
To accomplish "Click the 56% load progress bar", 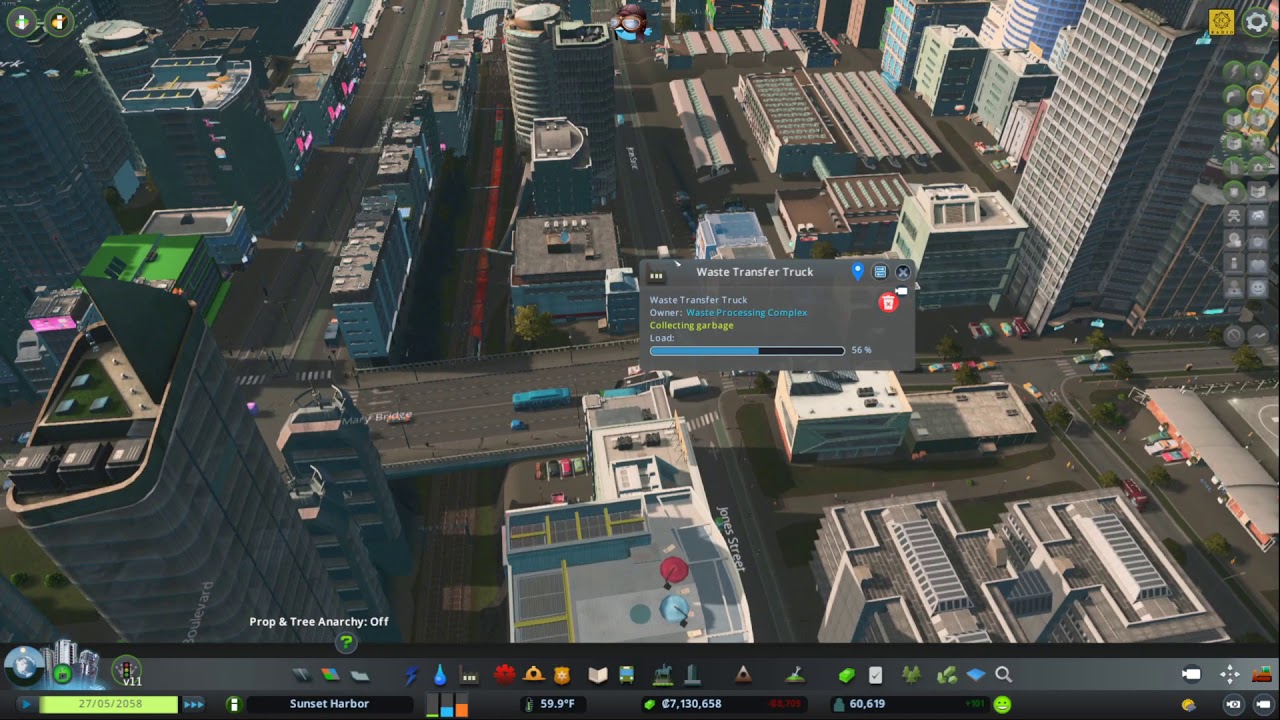I will 747,351.
